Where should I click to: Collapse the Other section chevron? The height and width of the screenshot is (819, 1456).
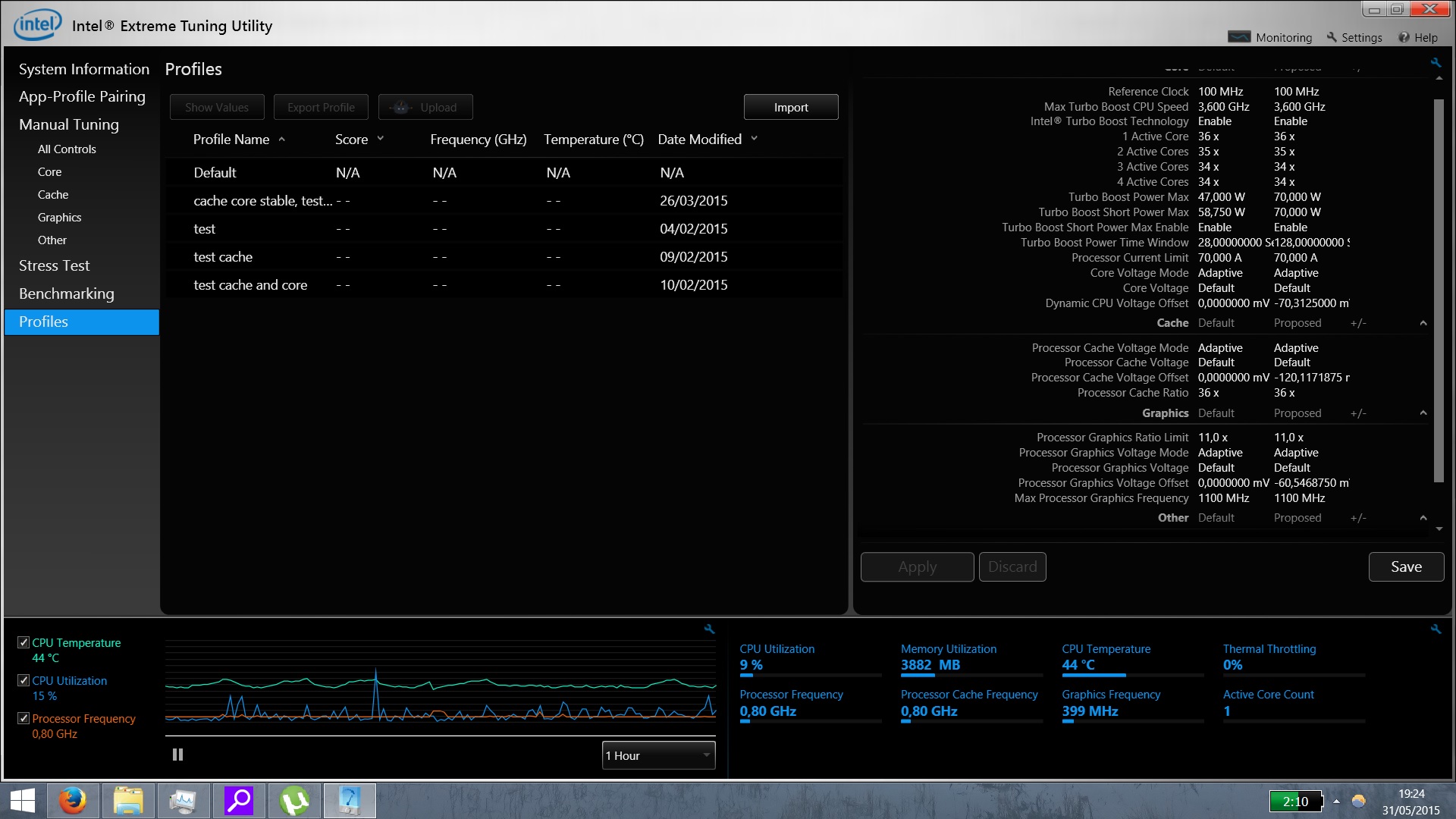click(1423, 518)
